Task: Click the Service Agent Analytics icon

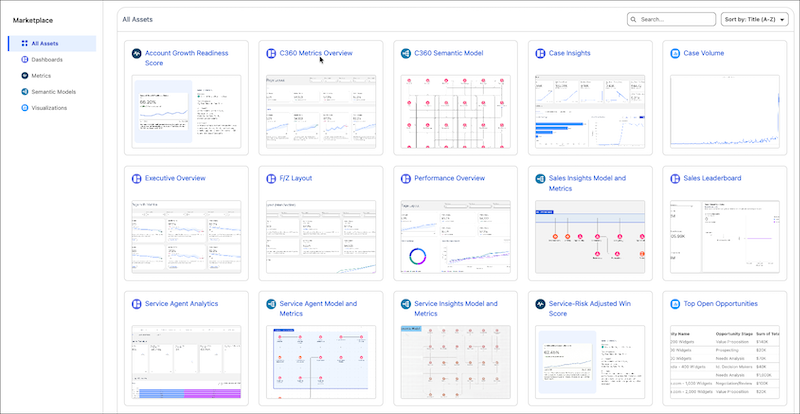Action: point(136,304)
